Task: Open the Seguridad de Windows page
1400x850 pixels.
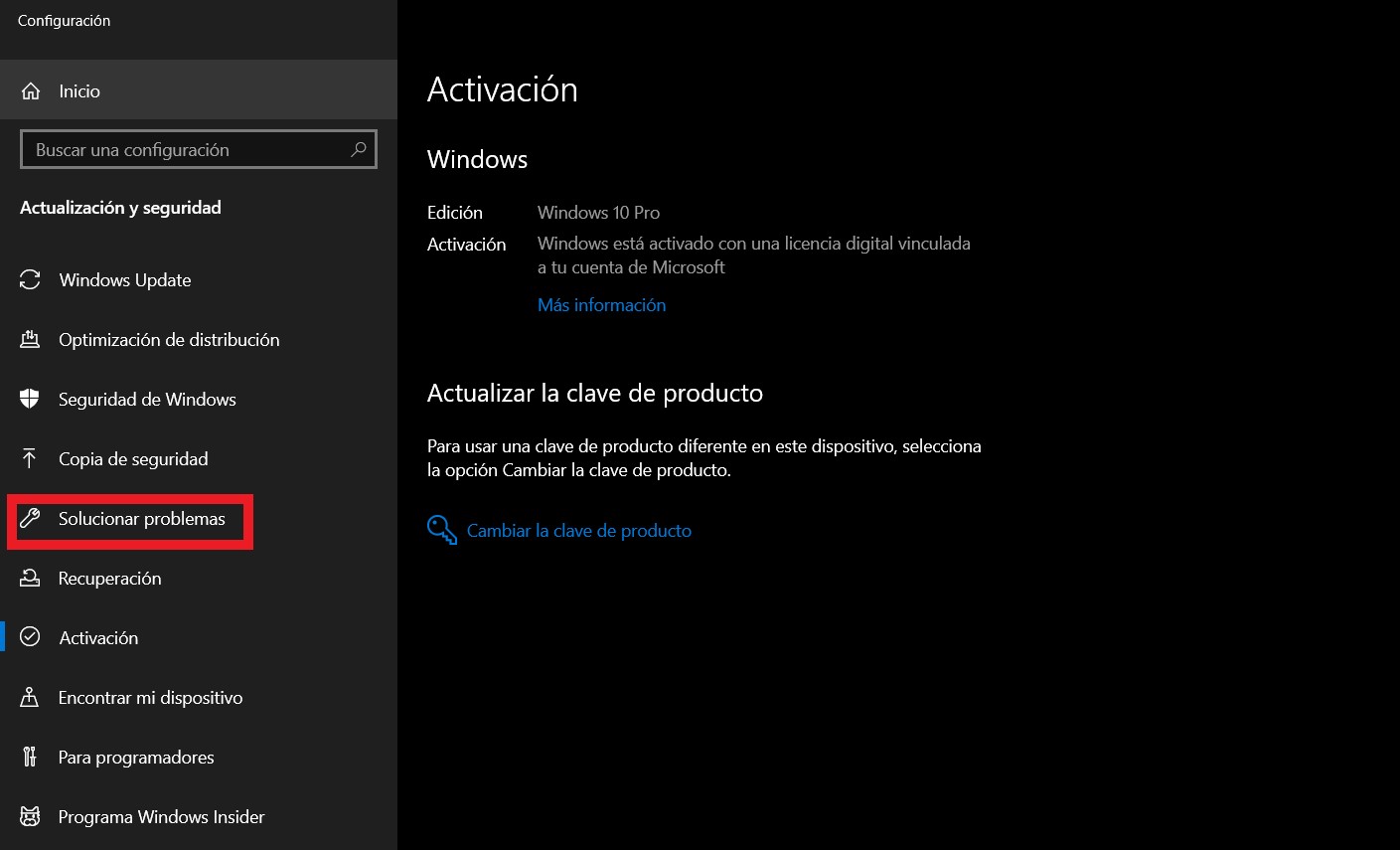Action: pos(199,400)
